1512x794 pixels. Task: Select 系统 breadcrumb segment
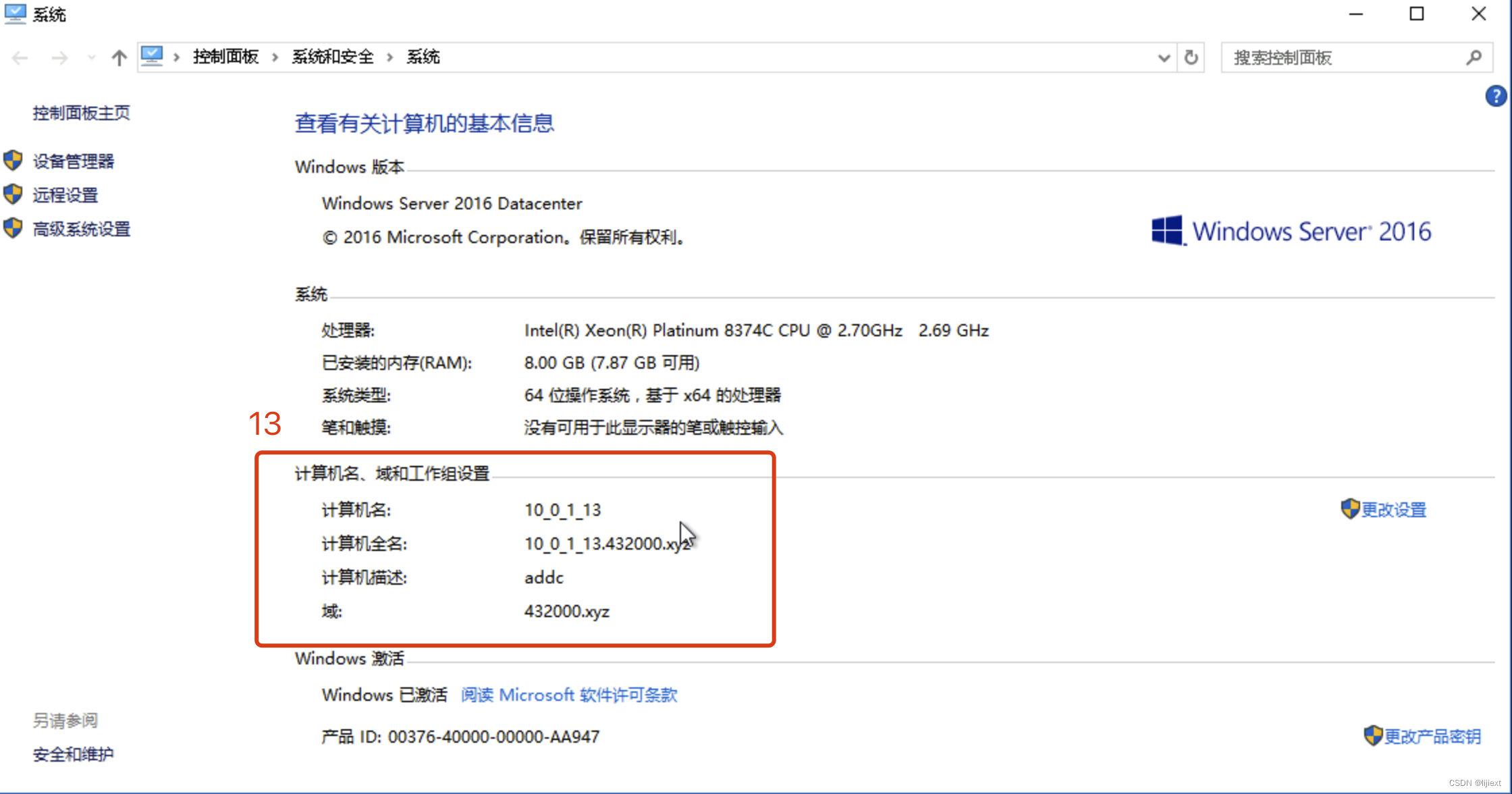(x=423, y=57)
